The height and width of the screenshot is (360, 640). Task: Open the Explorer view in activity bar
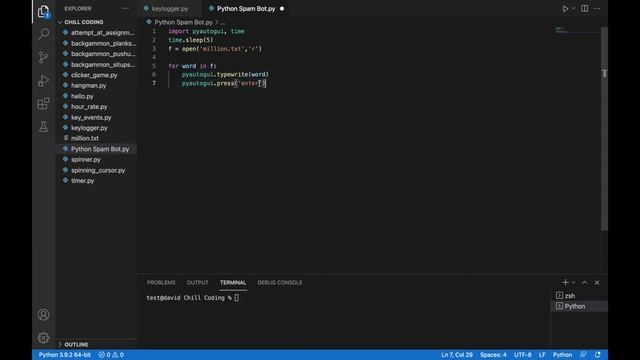coord(44,12)
